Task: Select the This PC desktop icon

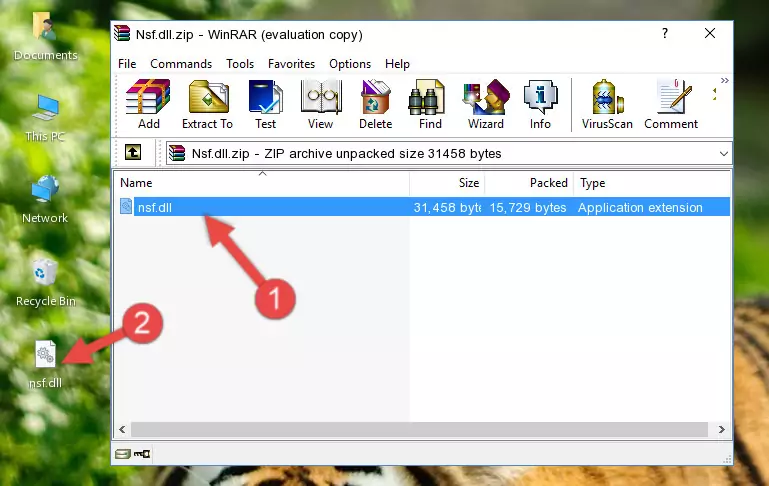Action: (x=45, y=118)
